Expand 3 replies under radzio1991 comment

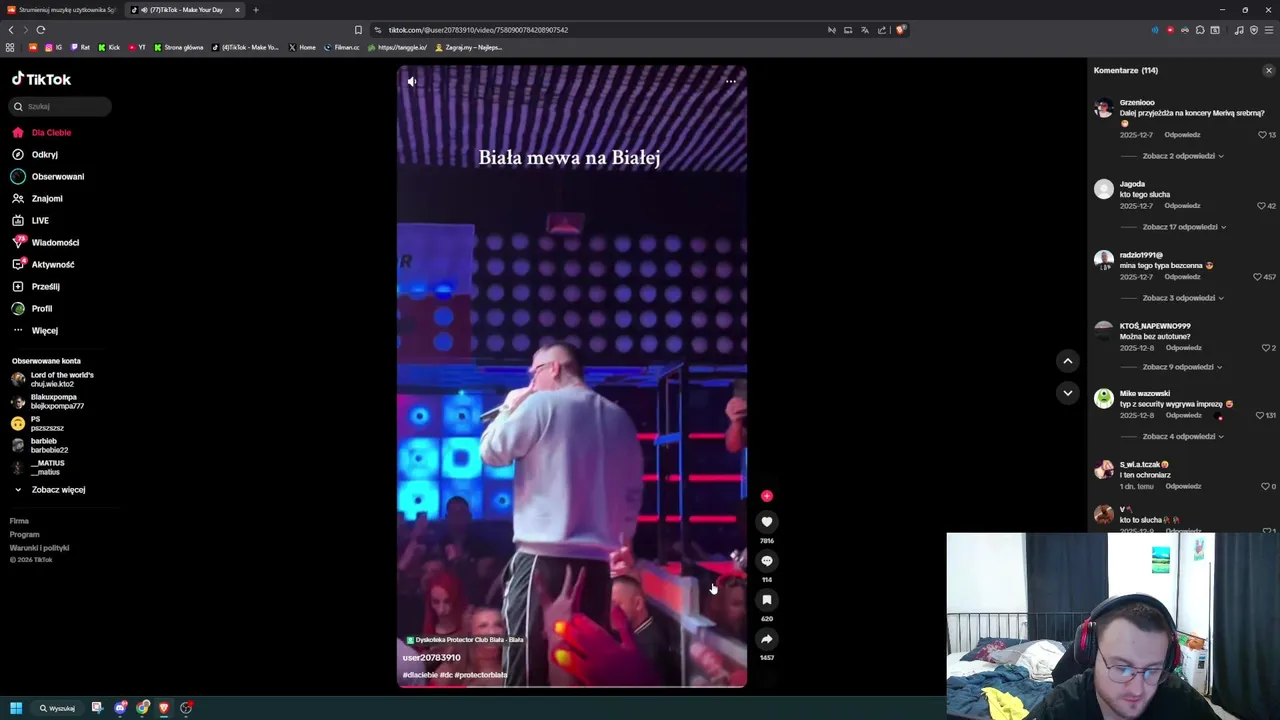pos(1183,298)
